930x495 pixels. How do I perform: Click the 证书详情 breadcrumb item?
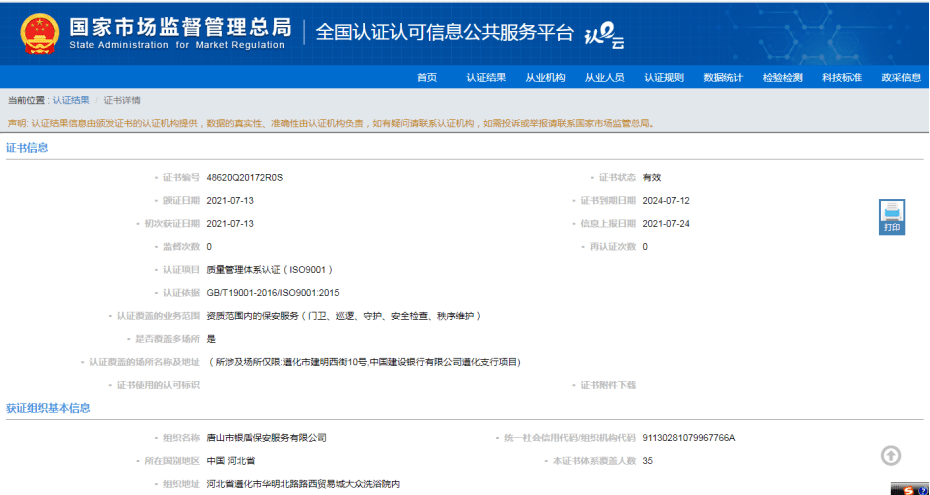pyautogui.click(x=122, y=100)
